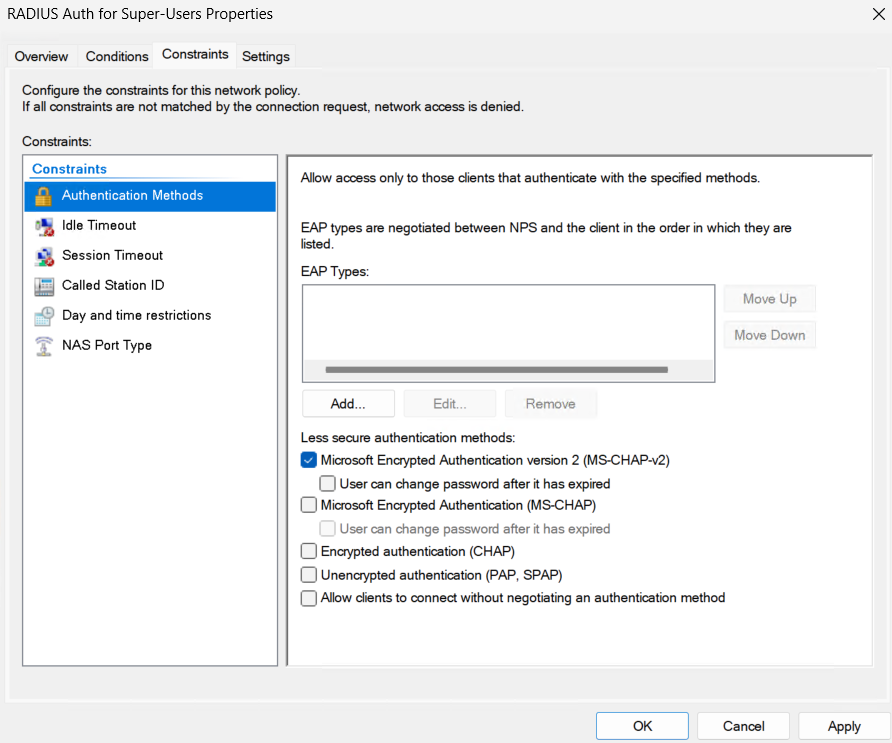Click the Idle Timeout icon

click(44, 226)
